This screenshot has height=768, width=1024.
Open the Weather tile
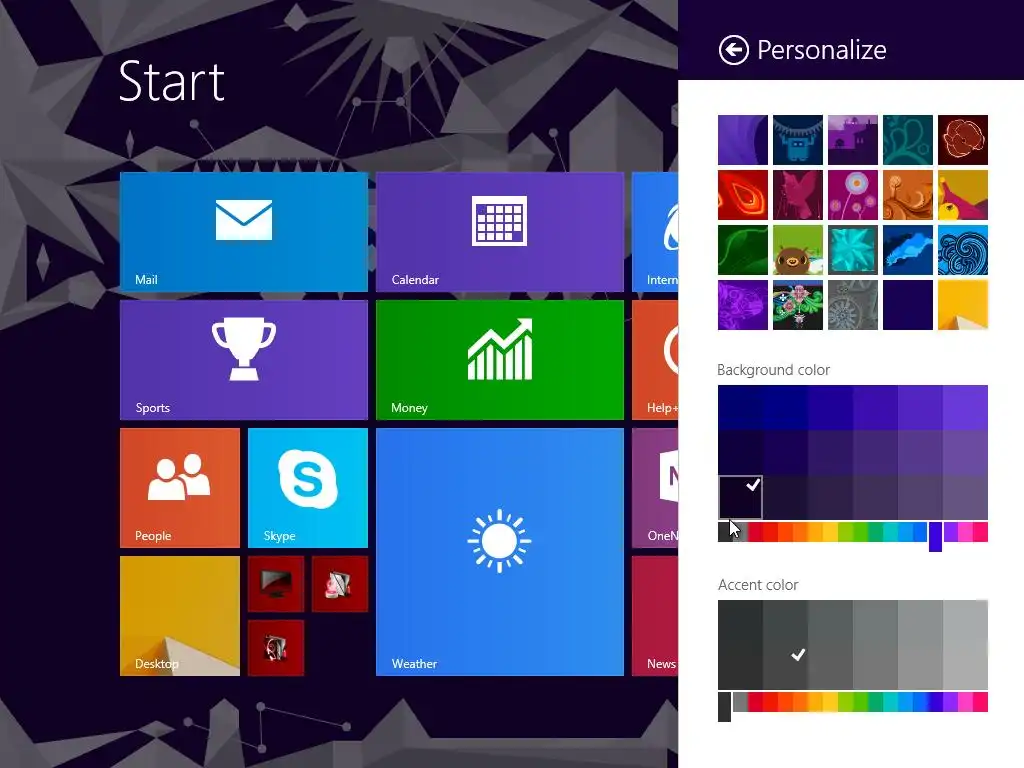500,552
